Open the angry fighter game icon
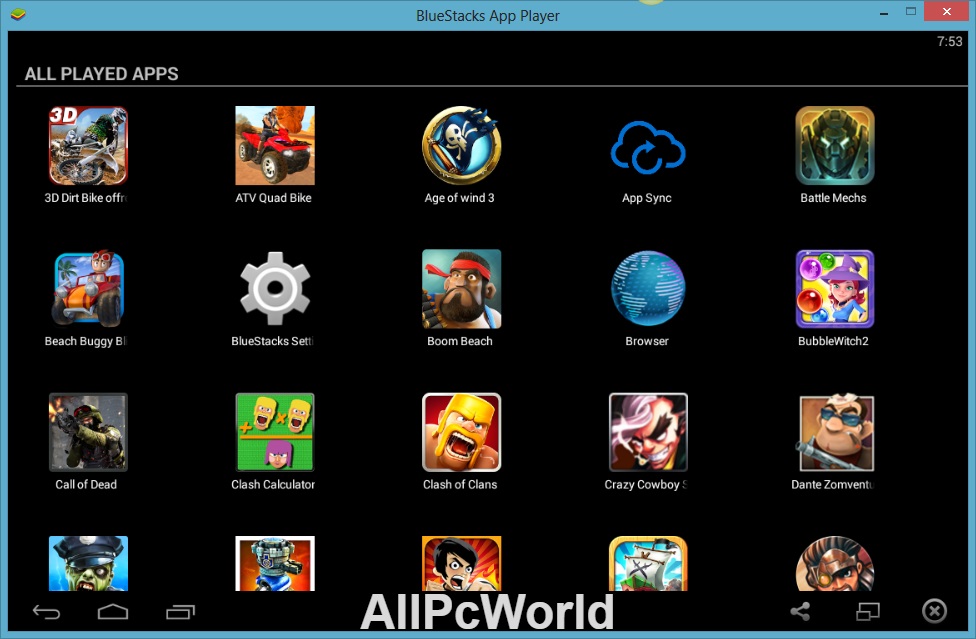 [x=461, y=563]
